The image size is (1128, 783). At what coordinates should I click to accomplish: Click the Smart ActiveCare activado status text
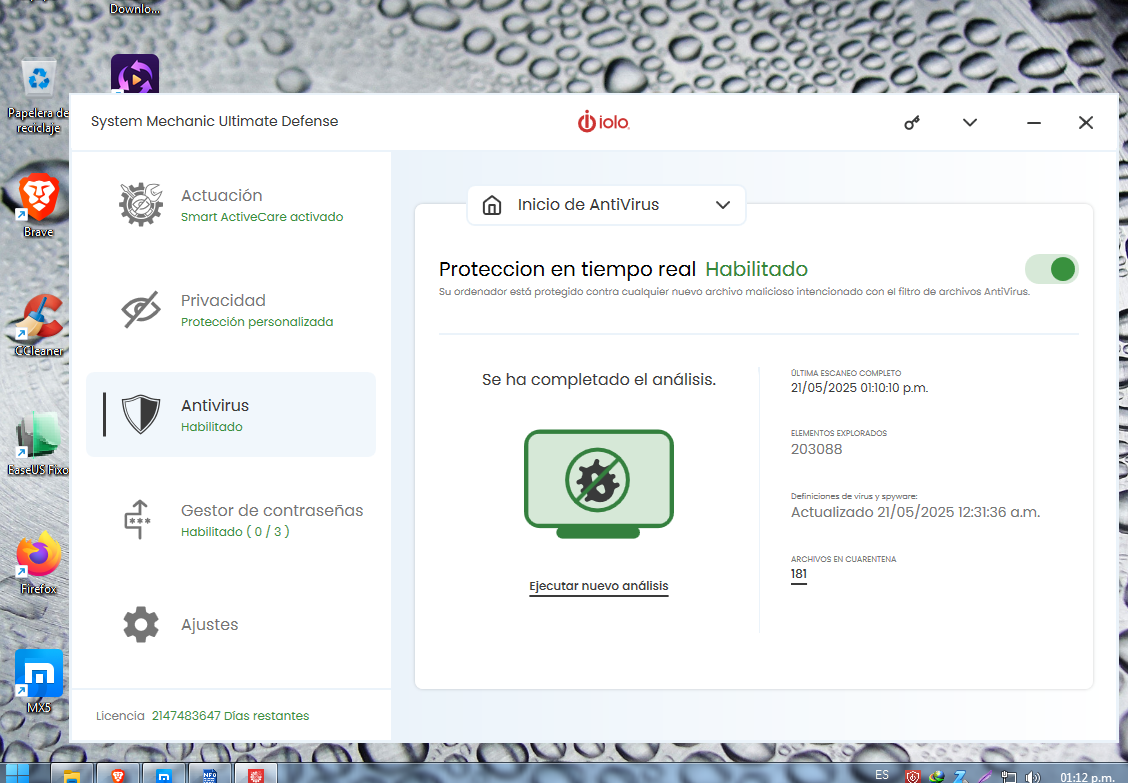(x=262, y=217)
